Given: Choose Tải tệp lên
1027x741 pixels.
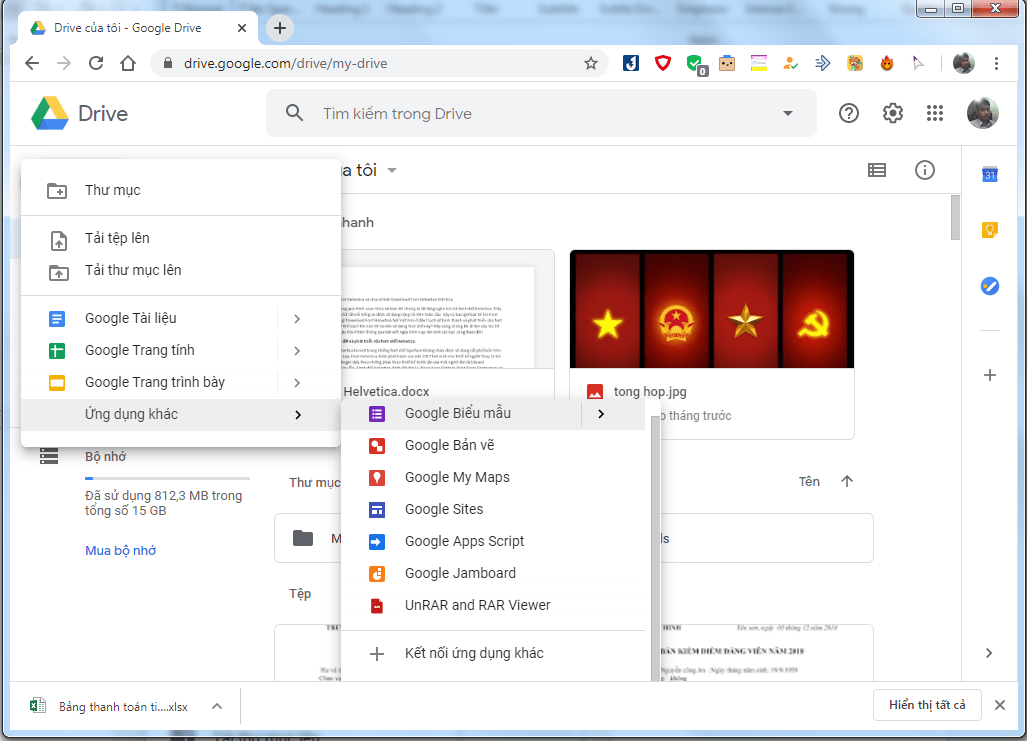Looking at the screenshot, I should 181,238.
